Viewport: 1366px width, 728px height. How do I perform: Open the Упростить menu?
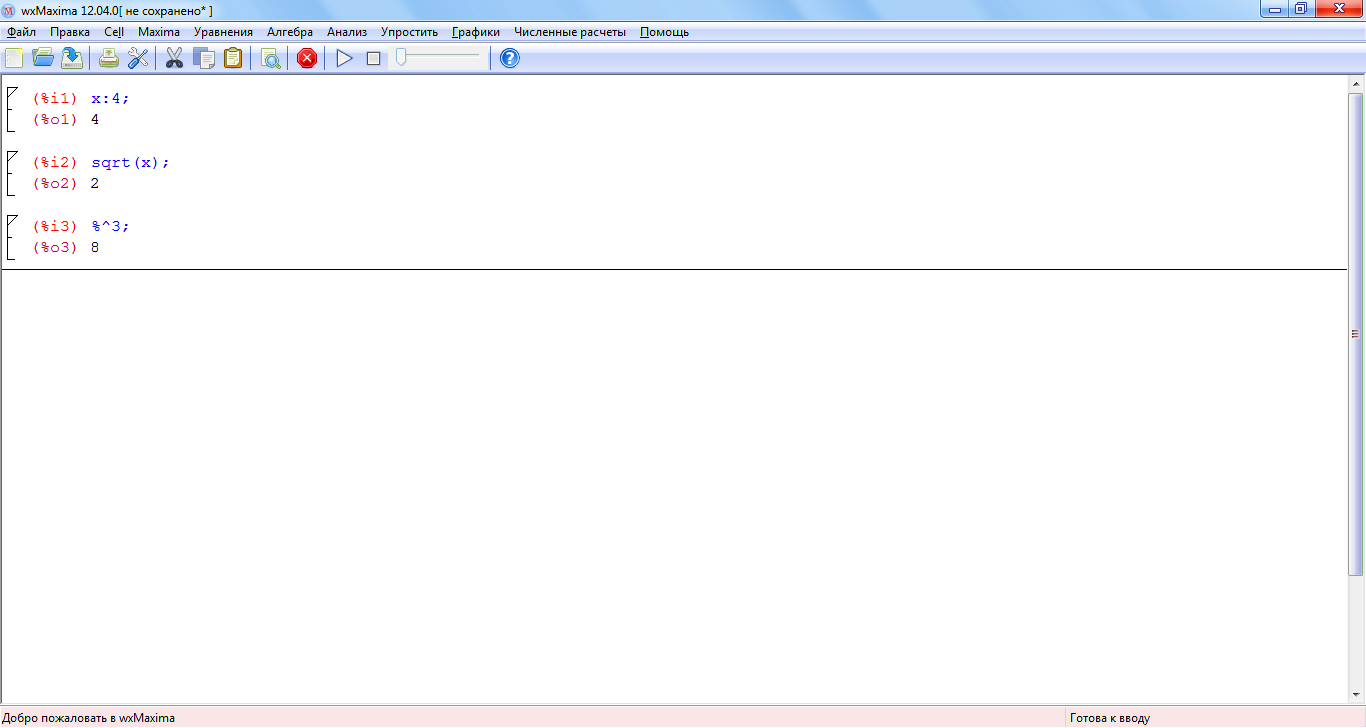click(409, 32)
